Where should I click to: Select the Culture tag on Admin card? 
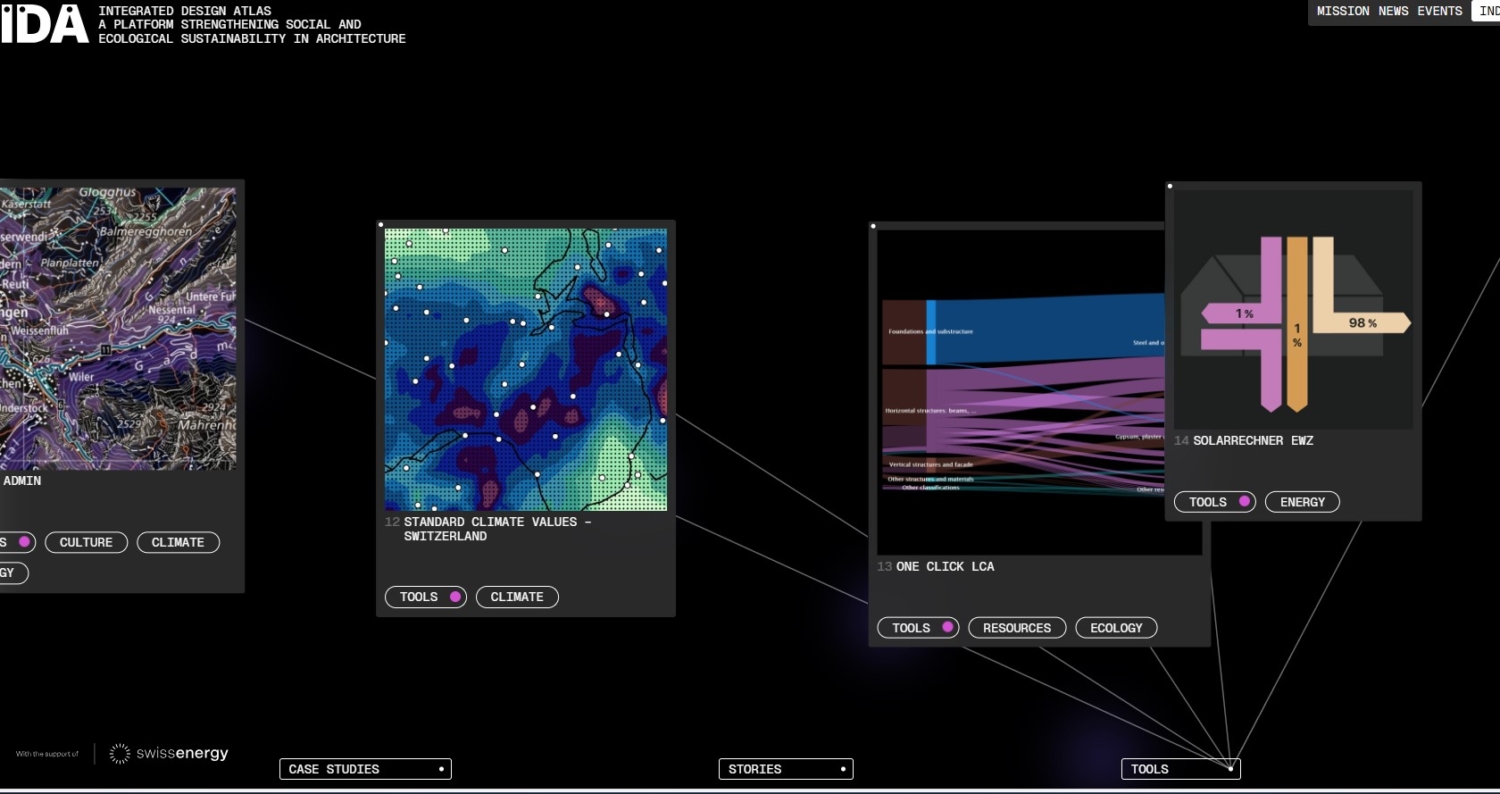(x=86, y=542)
